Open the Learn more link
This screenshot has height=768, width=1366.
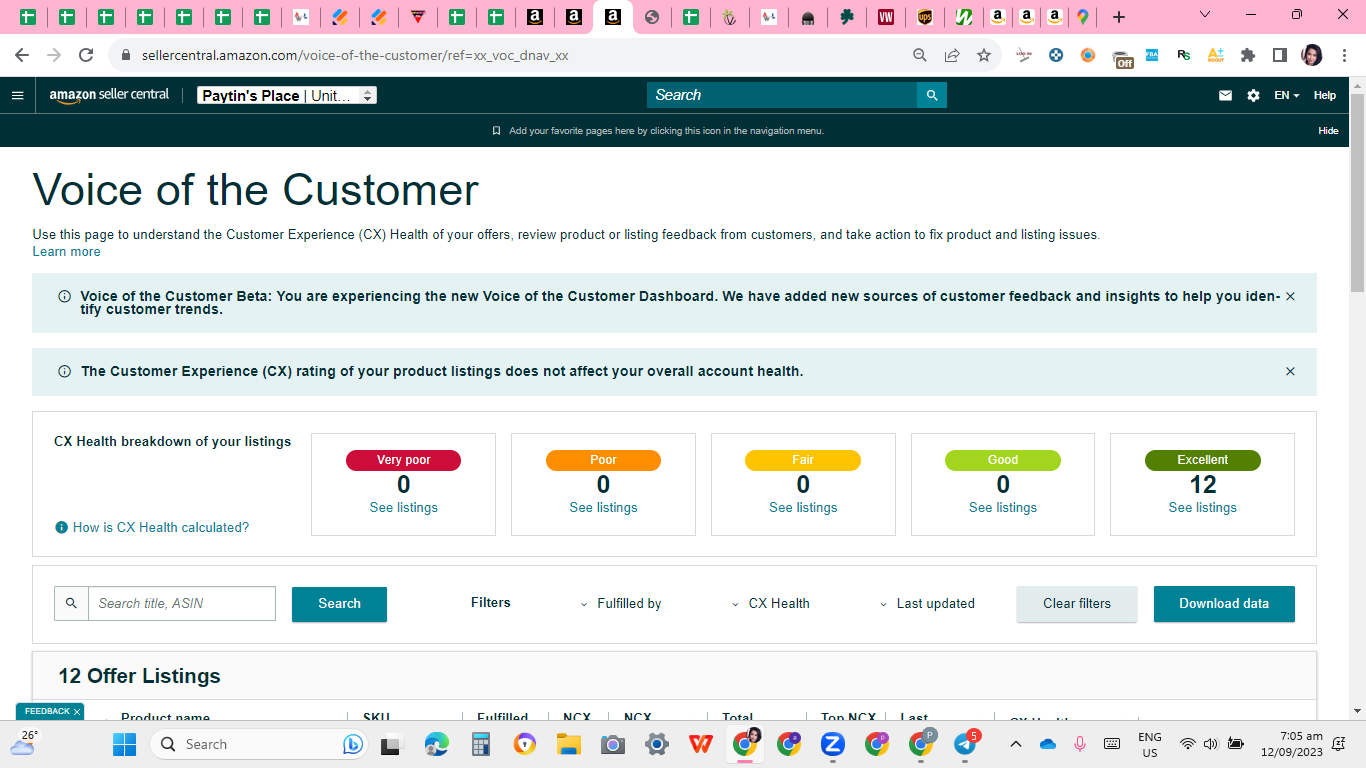(66, 252)
